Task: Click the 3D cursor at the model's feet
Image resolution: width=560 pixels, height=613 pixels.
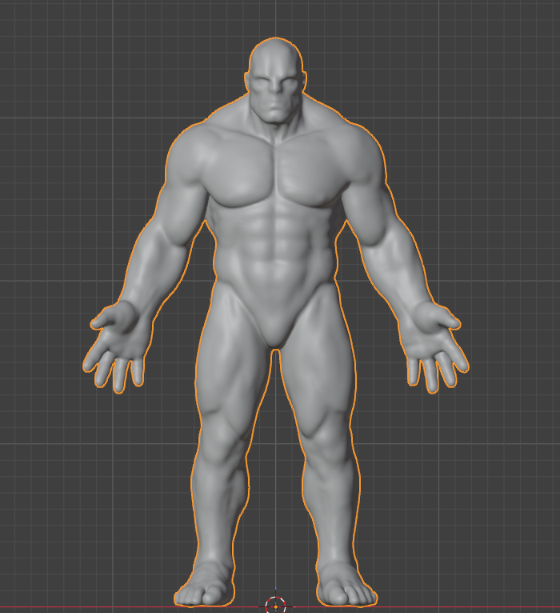Action: [276, 606]
